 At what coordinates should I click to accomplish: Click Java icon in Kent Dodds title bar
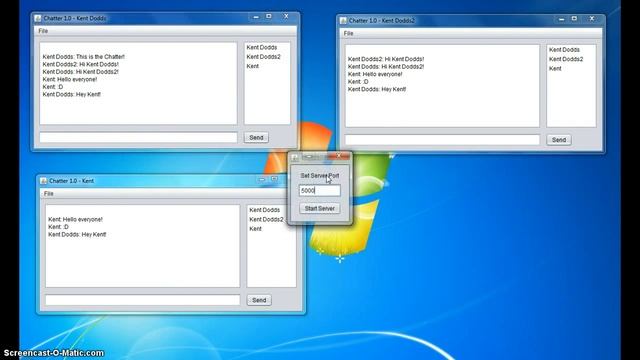pos(38,18)
